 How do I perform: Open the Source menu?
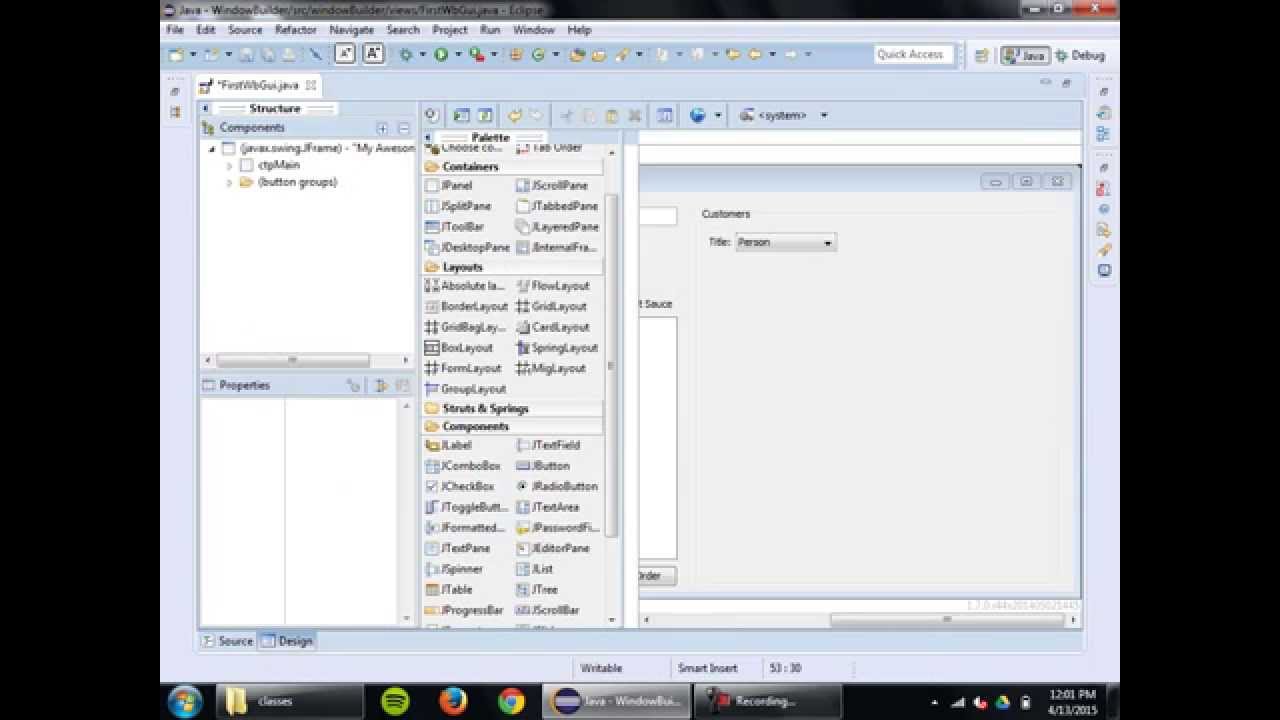(245, 30)
